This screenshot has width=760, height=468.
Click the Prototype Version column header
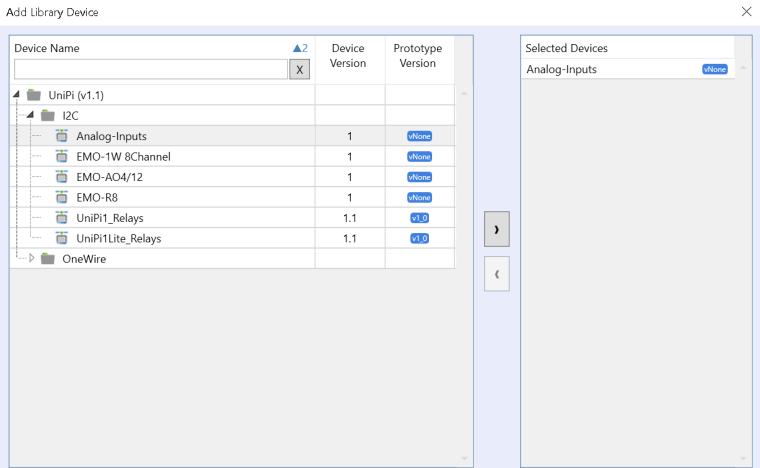coord(418,56)
